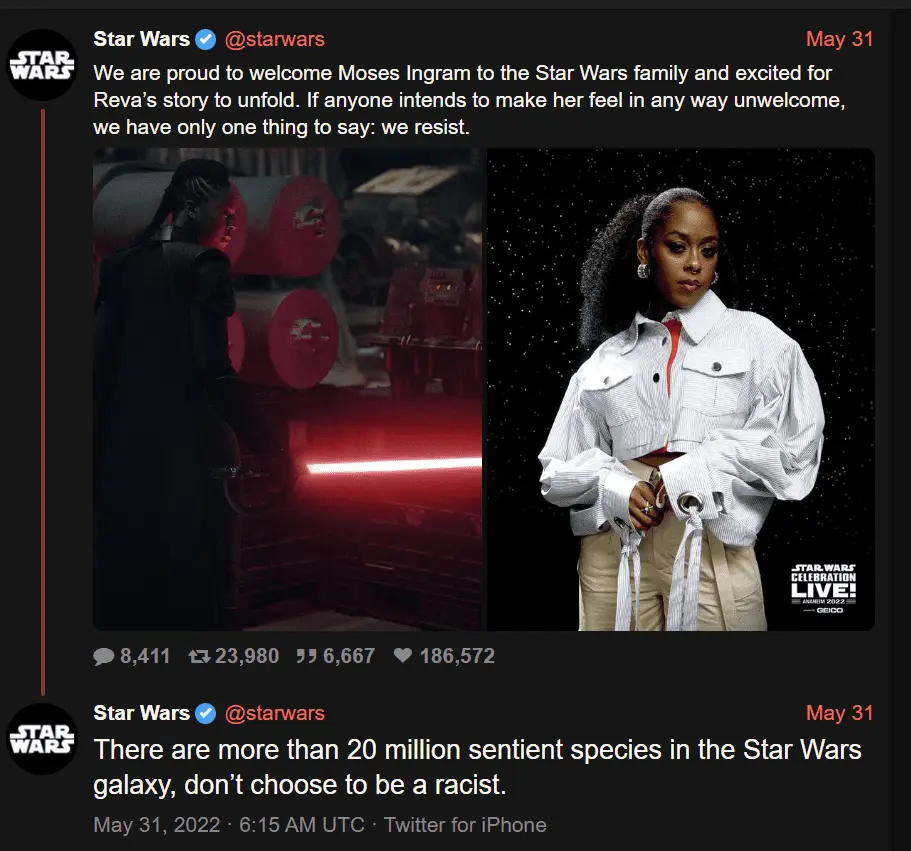The width and height of the screenshot is (911, 851).
Task: Click verified badge on second tweet
Action: [205, 713]
